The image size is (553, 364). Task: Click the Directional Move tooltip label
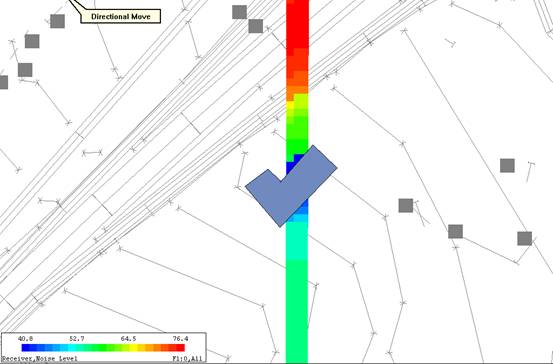121,17
